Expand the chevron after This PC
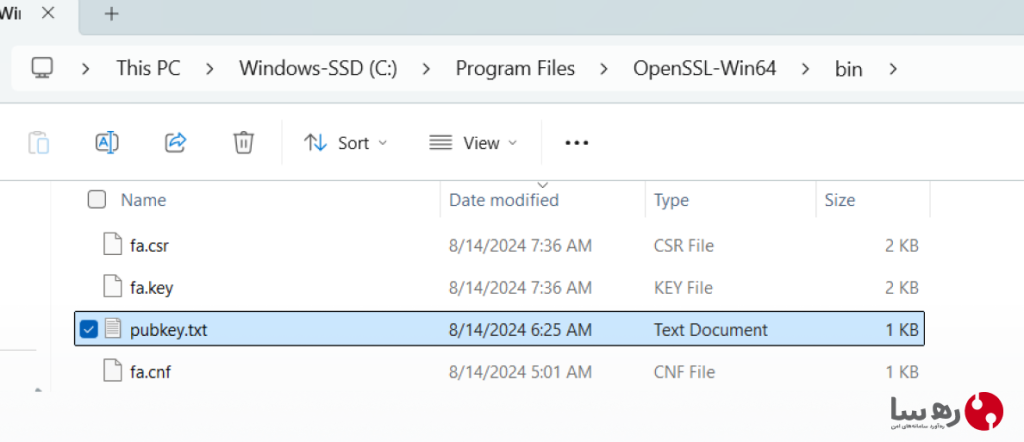 point(210,69)
